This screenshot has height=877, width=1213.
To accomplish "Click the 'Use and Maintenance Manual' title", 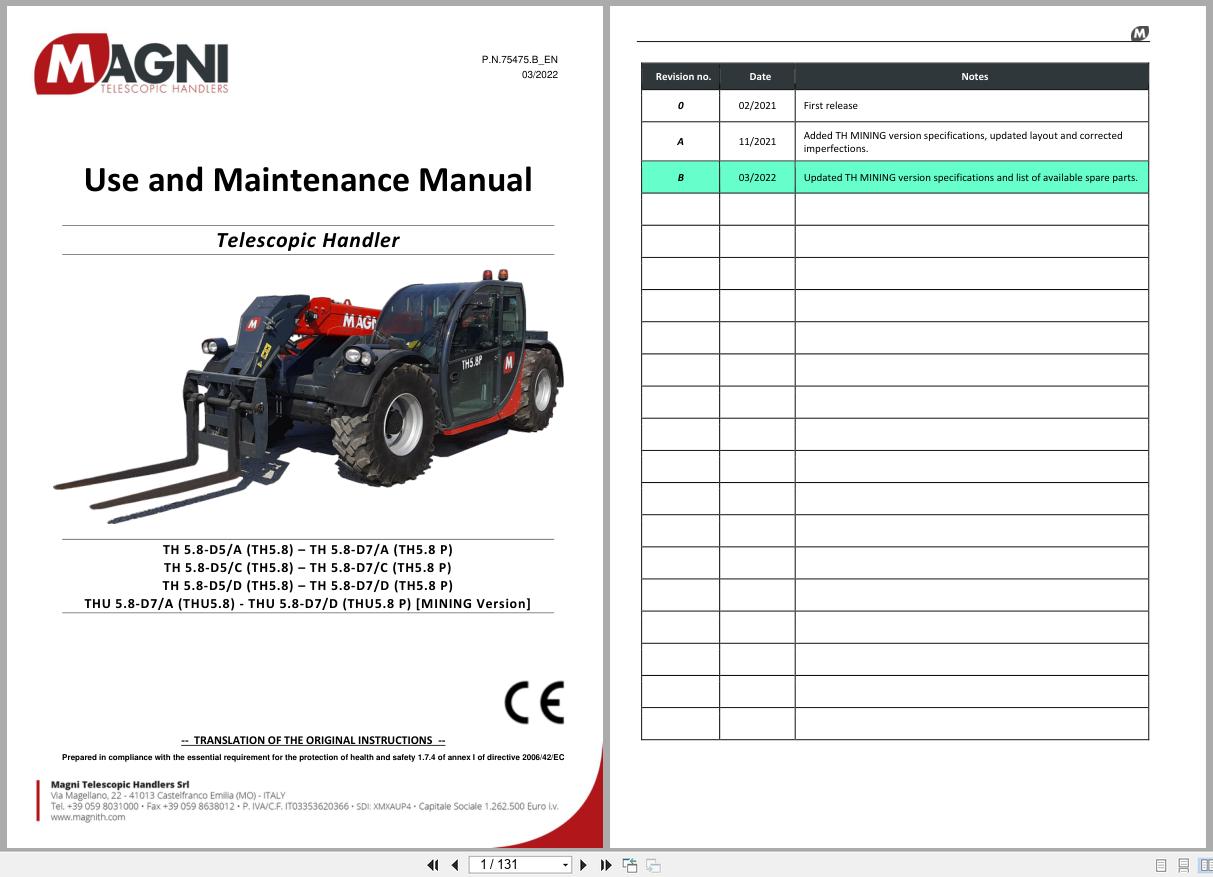I will (308, 180).
